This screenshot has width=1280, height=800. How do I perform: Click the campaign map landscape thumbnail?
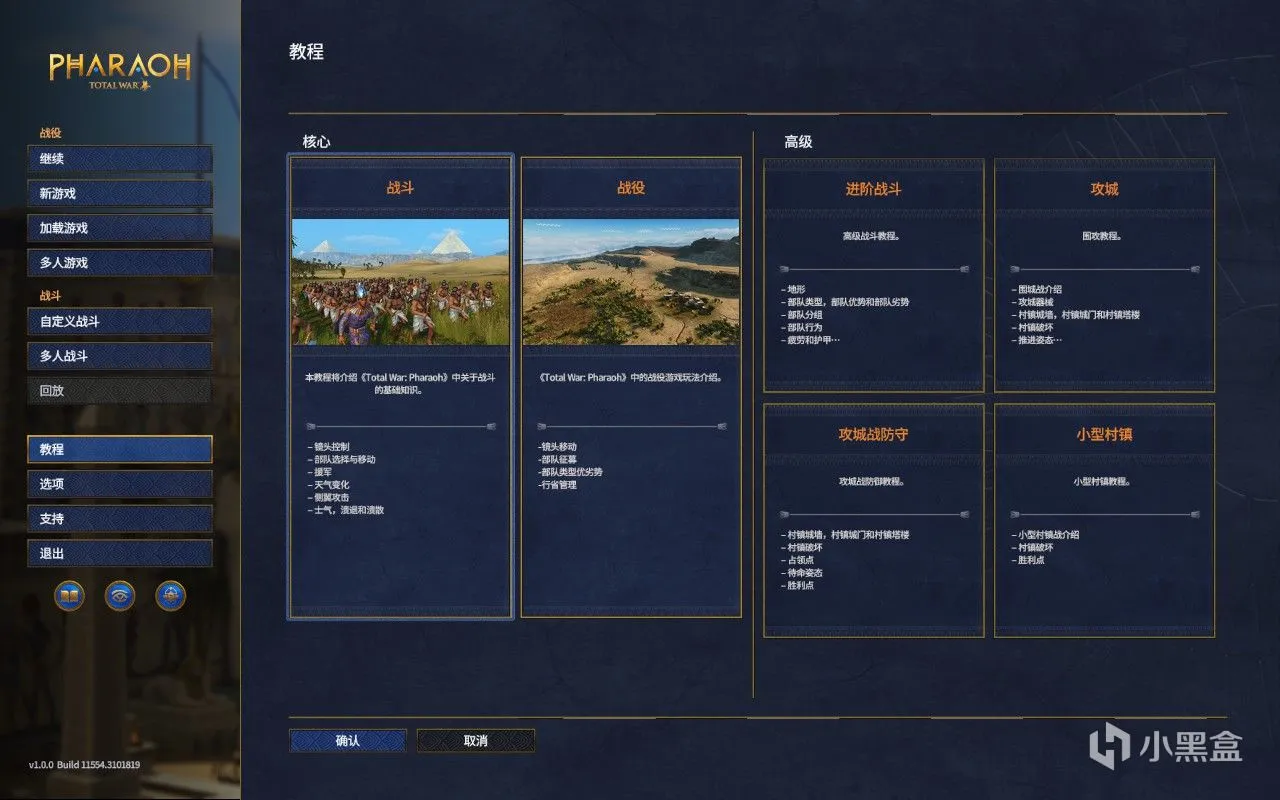coord(631,282)
